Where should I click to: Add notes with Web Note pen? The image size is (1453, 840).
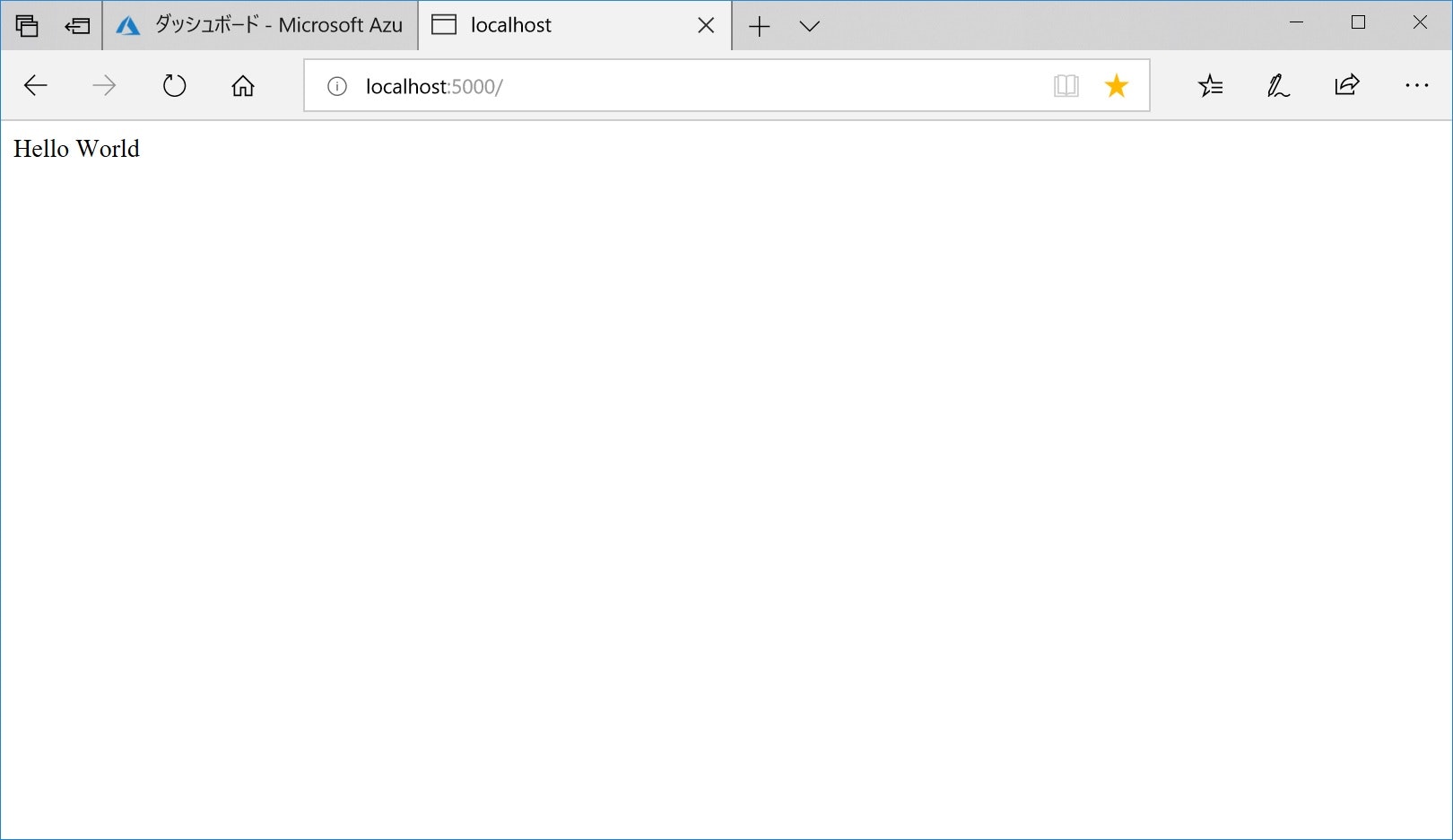coord(1278,85)
